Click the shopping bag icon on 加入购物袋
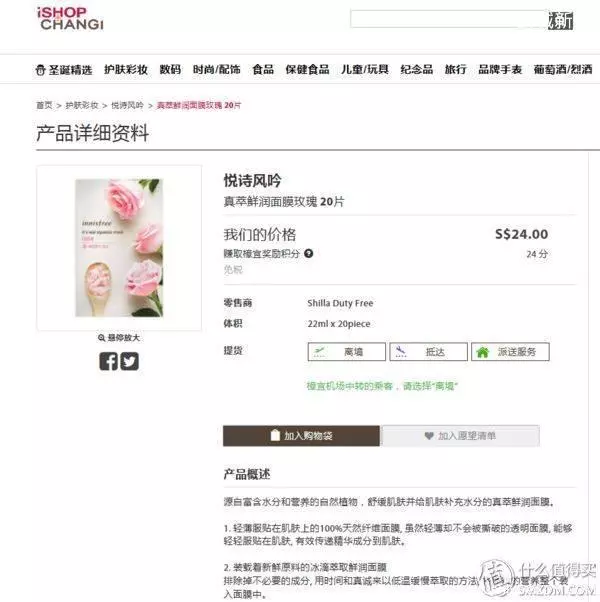600x602 pixels. pos(275,435)
